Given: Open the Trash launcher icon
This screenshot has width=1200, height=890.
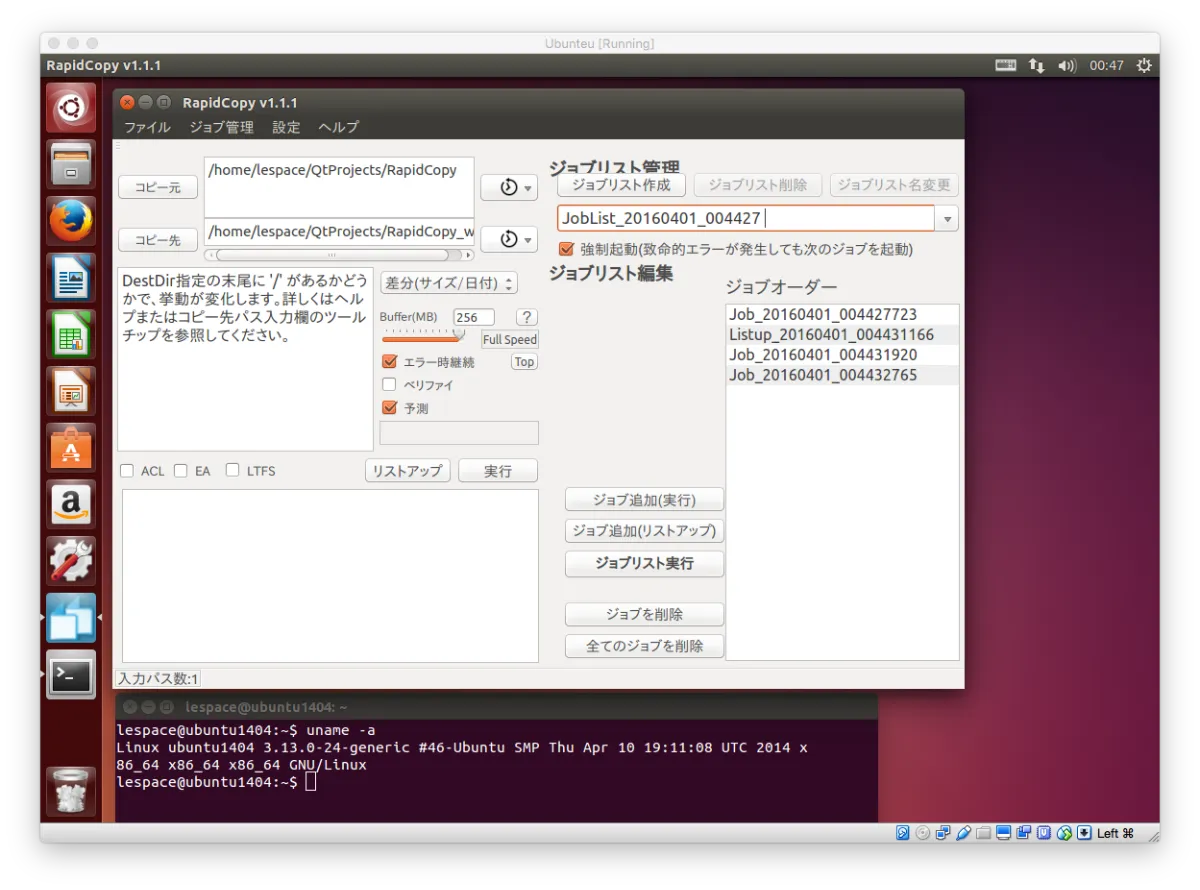Looking at the screenshot, I should [70, 792].
